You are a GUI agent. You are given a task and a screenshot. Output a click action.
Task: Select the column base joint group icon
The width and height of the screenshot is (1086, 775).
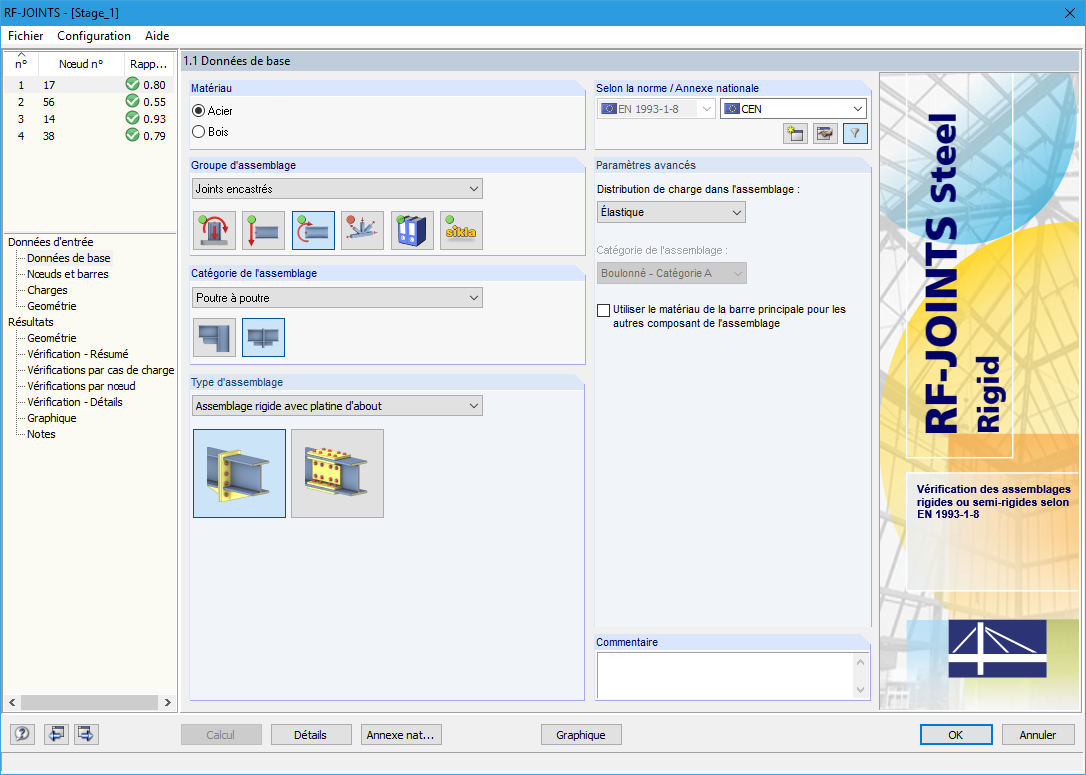(x=215, y=231)
